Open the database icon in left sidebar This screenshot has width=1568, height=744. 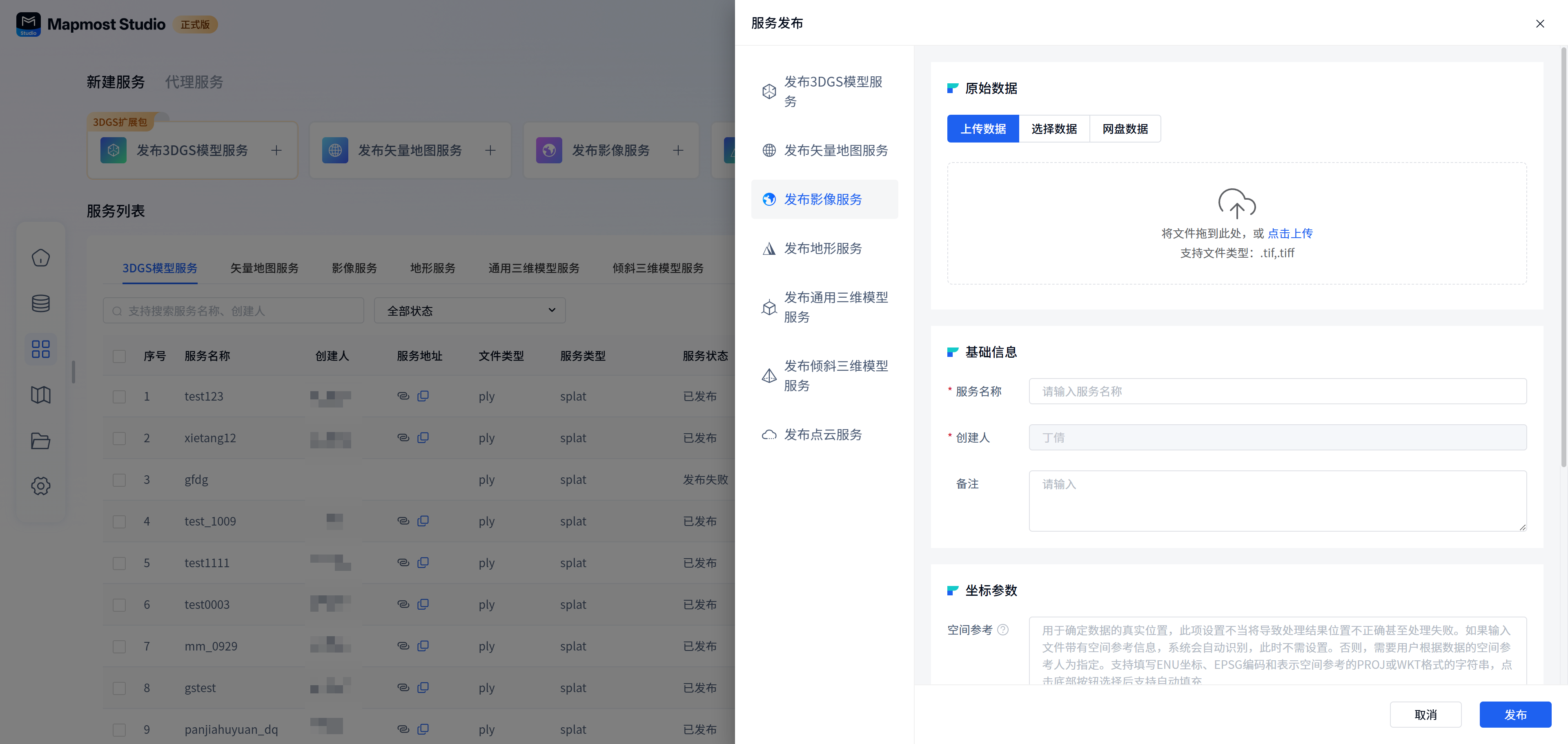(x=41, y=303)
